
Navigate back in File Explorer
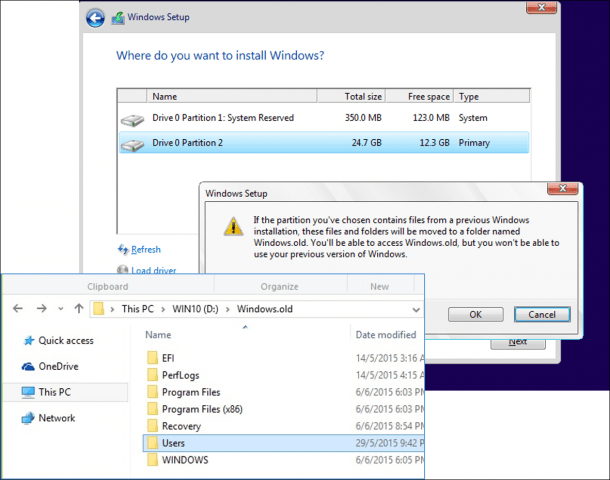pos(18,309)
